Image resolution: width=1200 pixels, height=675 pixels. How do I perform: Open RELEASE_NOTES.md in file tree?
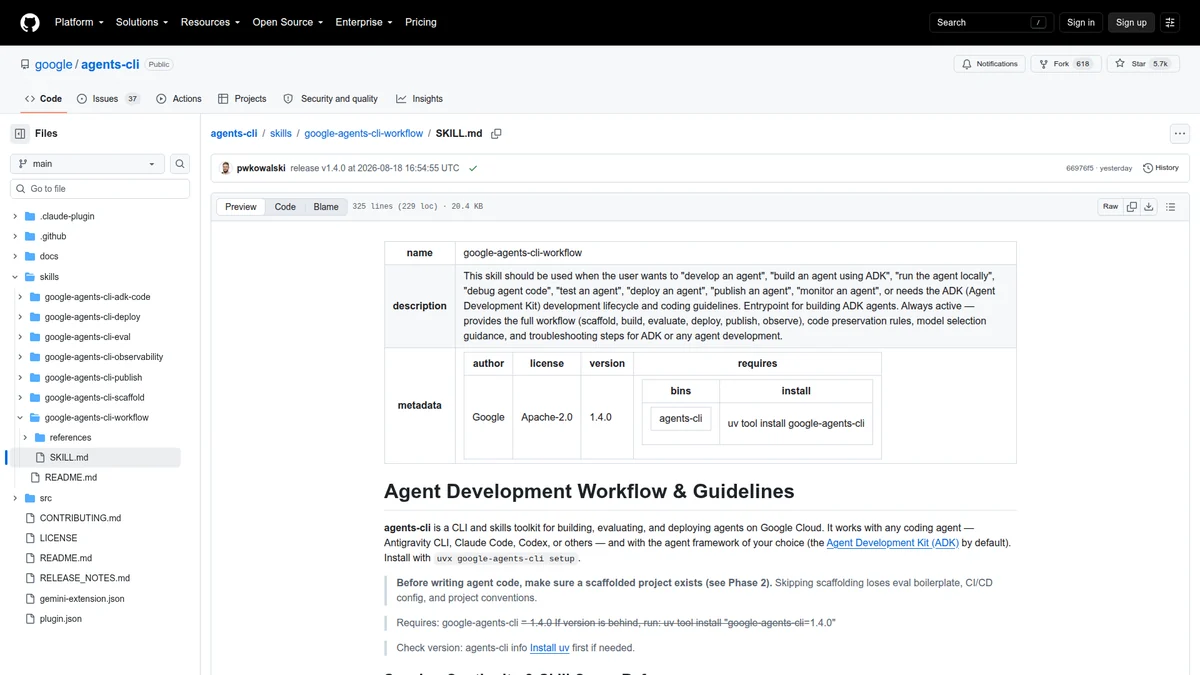click(x=84, y=578)
